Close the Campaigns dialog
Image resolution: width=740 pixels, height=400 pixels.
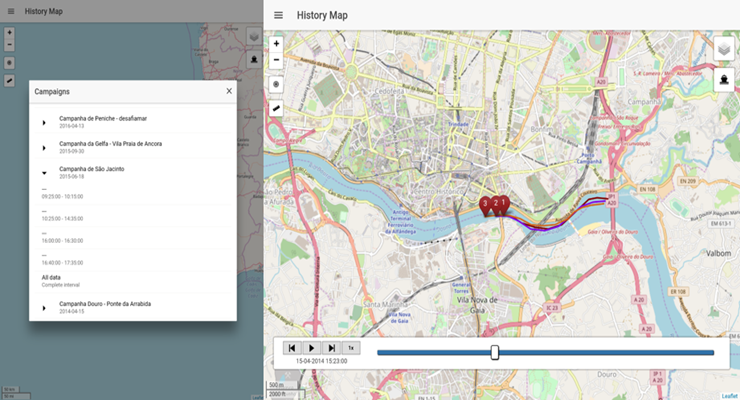(x=229, y=91)
